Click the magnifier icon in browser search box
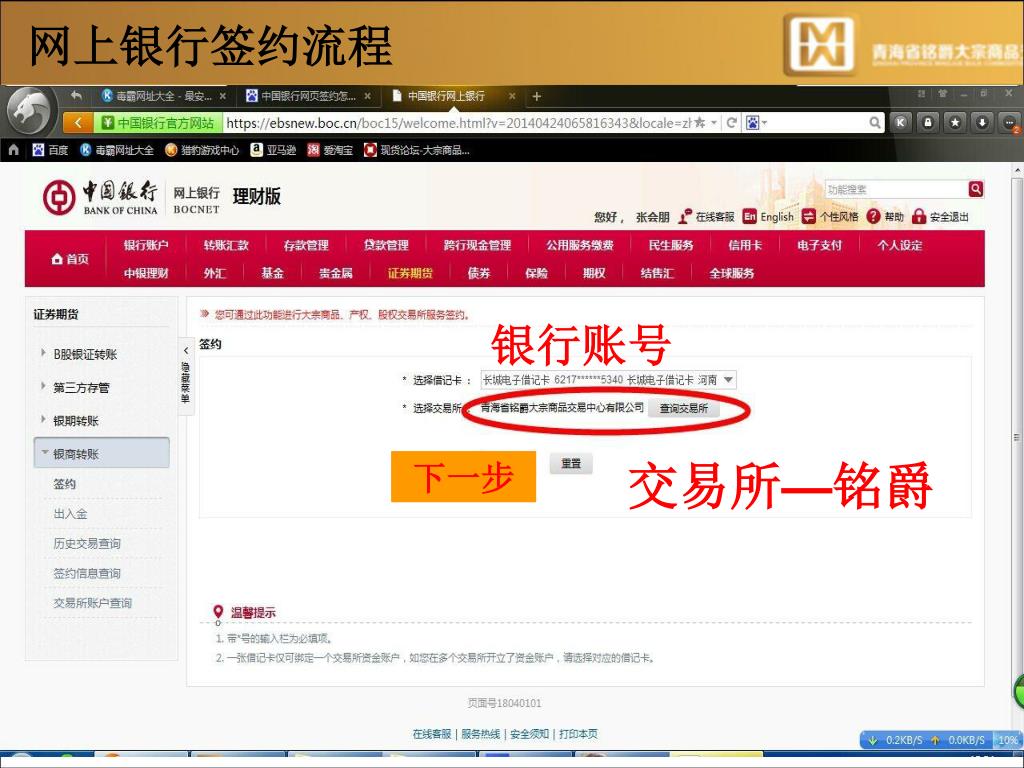The image size is (1024, 768). tap(874, 122)
